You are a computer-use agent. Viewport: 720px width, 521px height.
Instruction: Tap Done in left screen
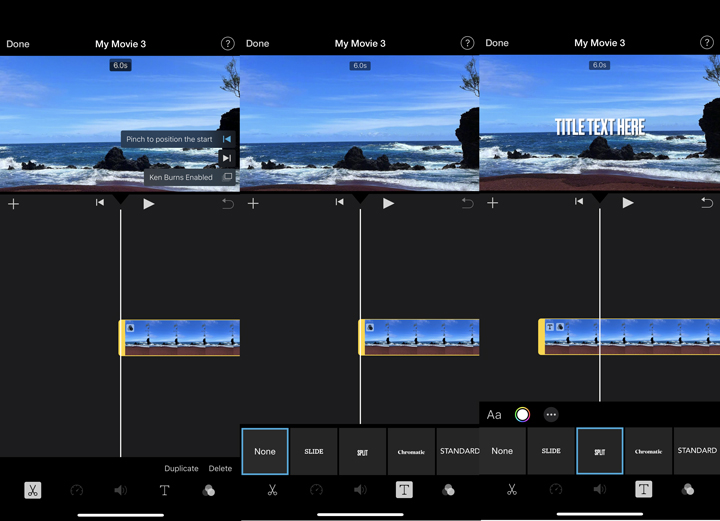coord(18,44)
